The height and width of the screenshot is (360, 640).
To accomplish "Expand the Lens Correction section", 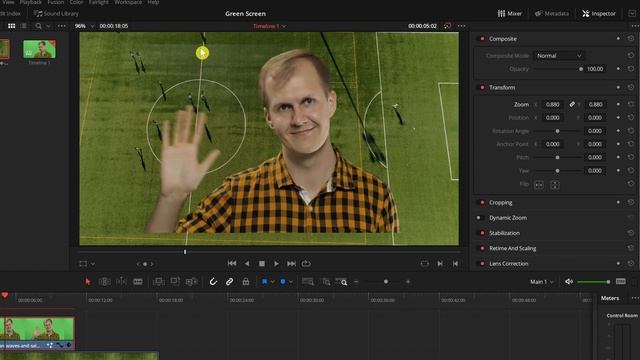I will tap(509, 264).
